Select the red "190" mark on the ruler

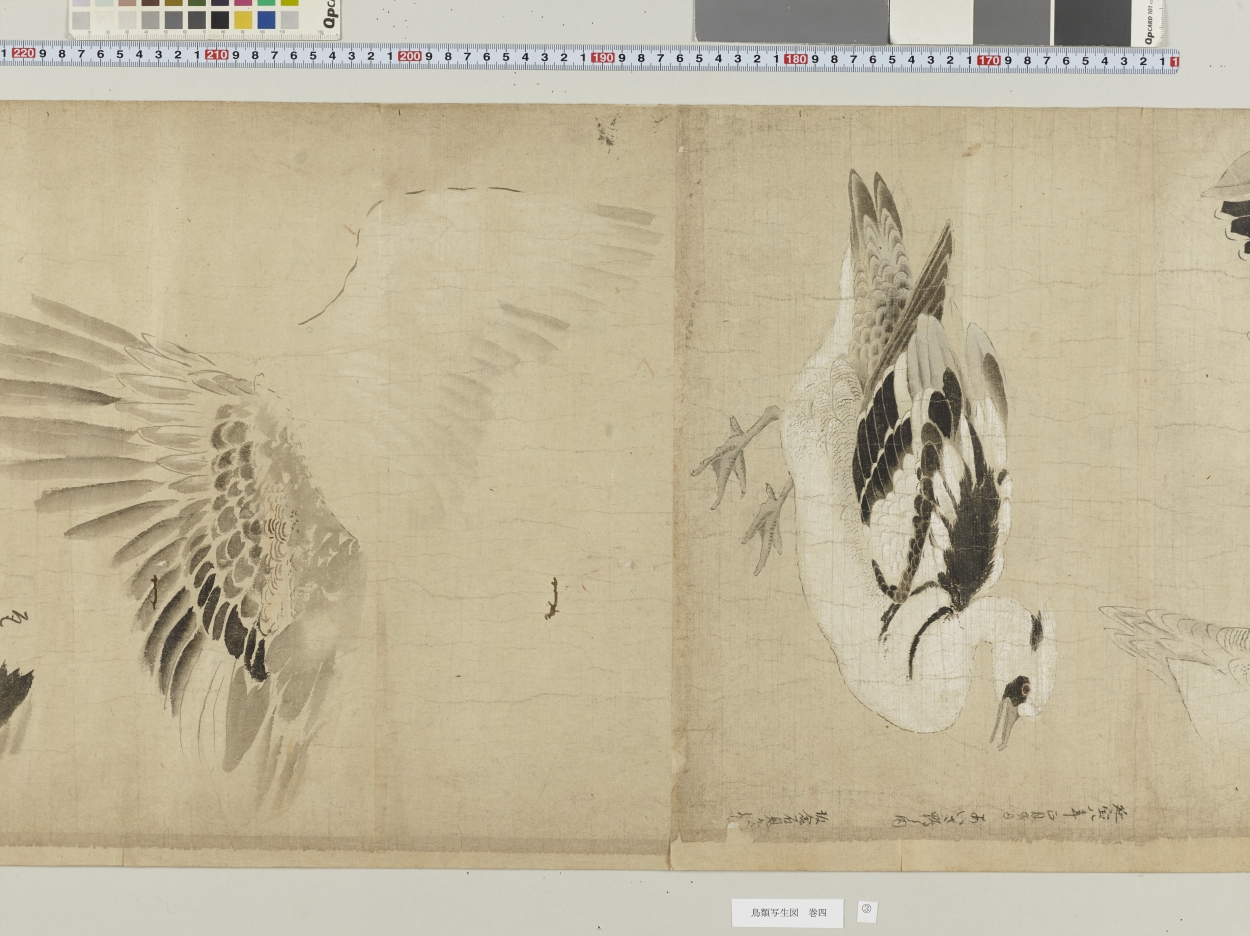pyautogui.click(x=603, y=58)
